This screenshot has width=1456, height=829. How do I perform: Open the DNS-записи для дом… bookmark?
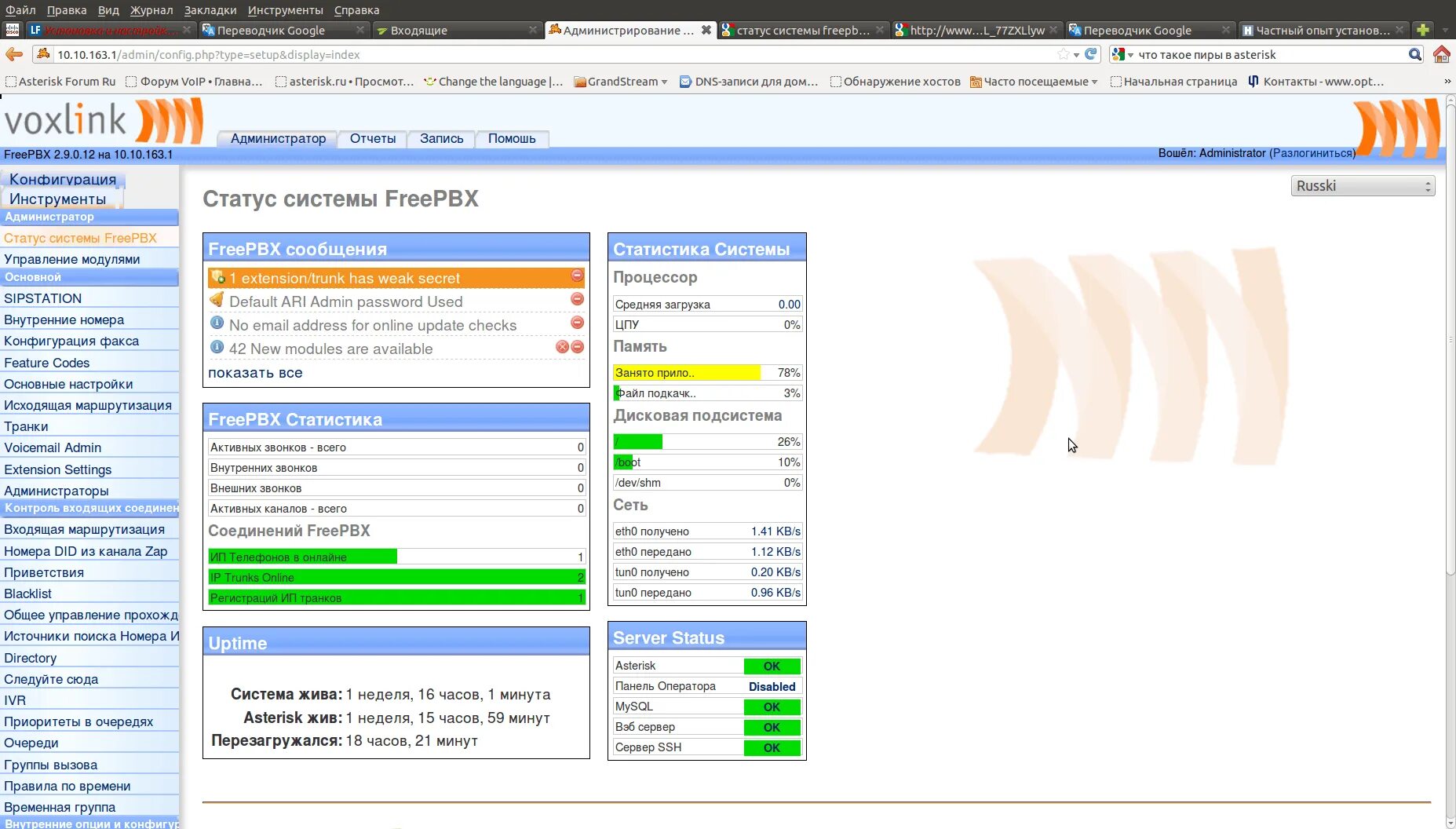point(749,82)
